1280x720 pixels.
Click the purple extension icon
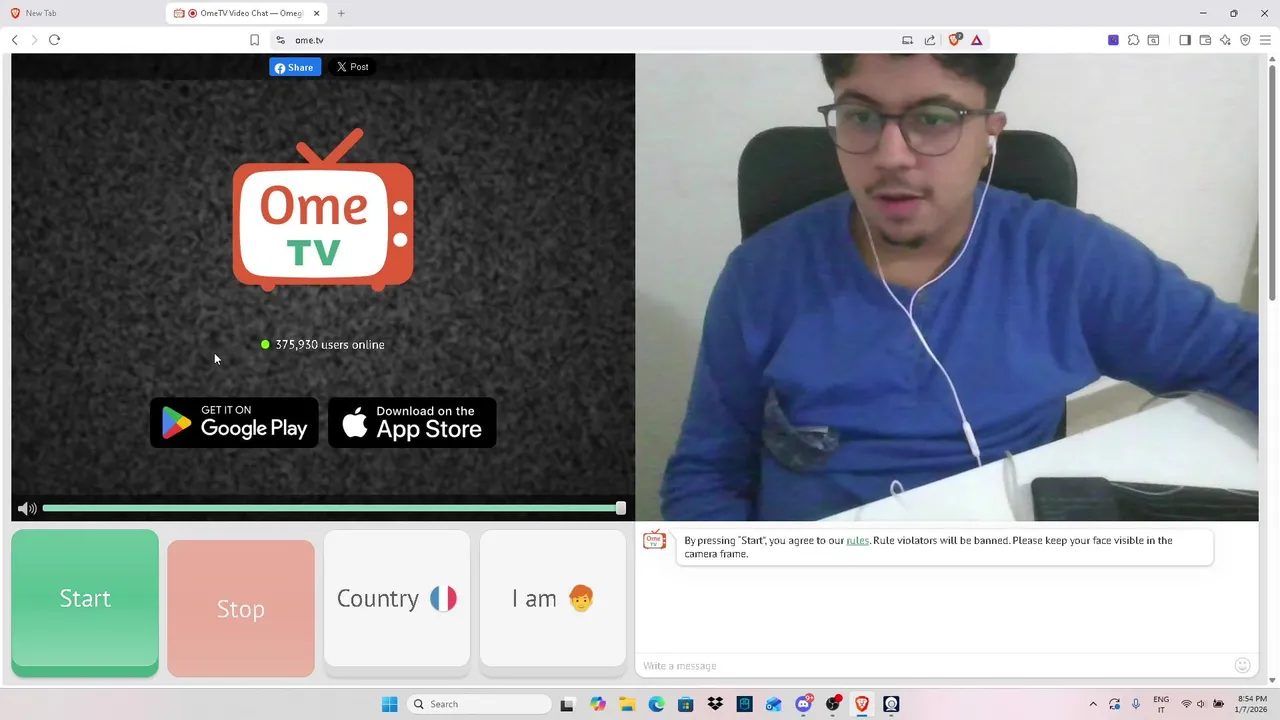tap(1113, 40)
